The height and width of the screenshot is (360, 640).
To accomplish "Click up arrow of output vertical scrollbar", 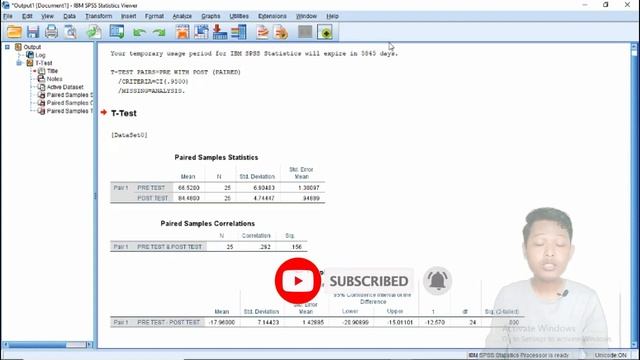I will (x=634, y=47).
